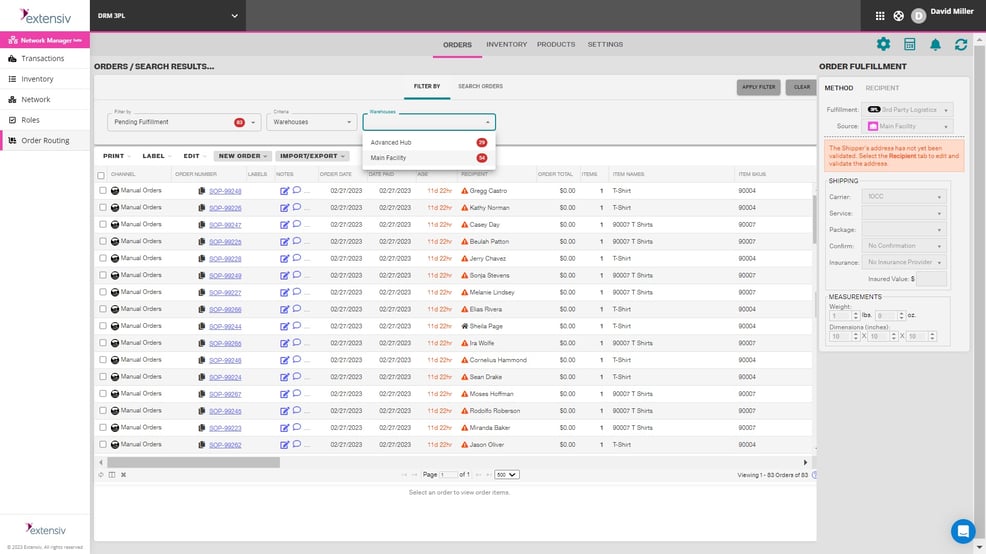
Task: Check the box for Kathy Norman order
Action: click(x=102, y=208)
